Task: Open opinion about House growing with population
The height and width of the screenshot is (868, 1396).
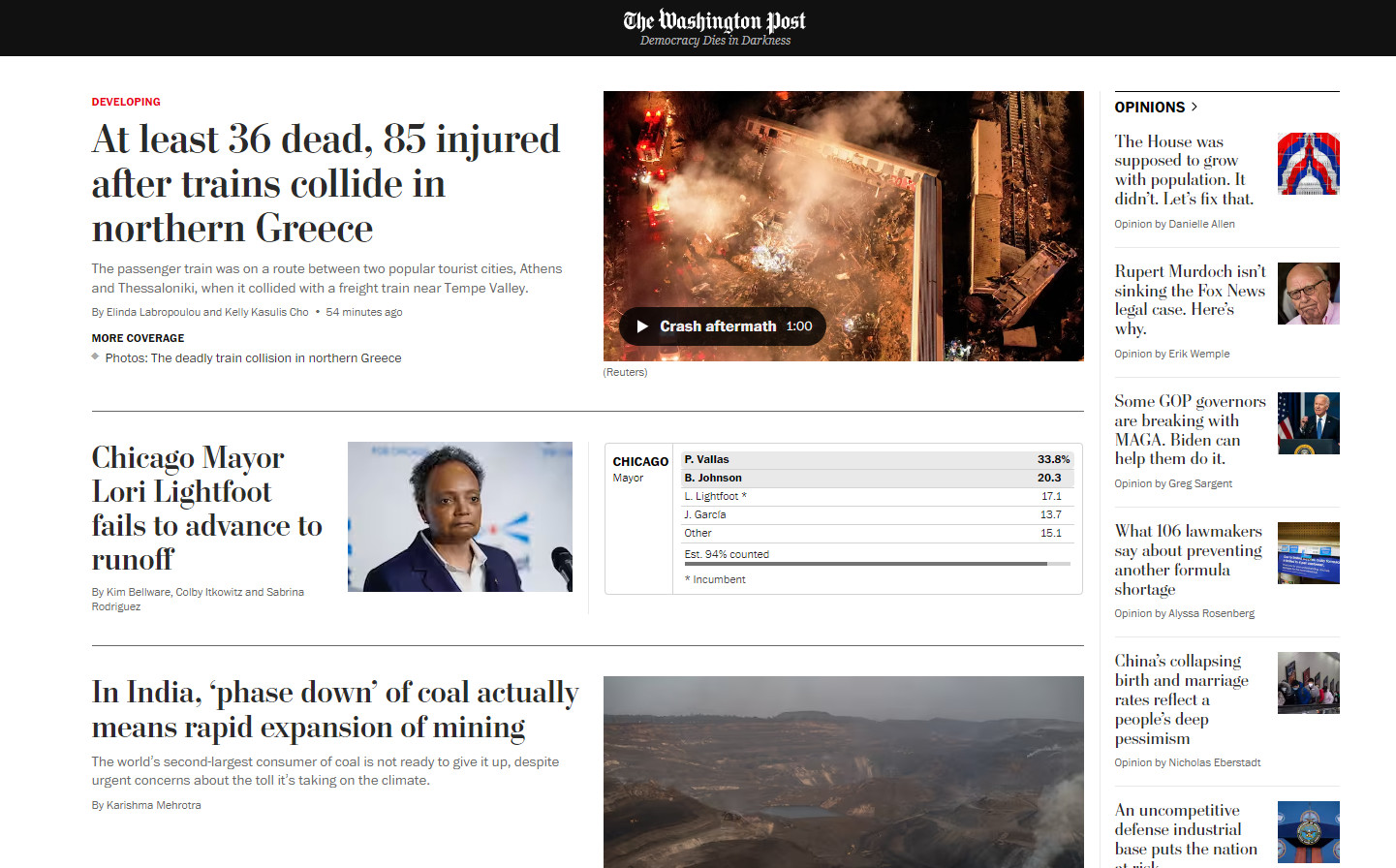Action: (x=1183, y=170)
